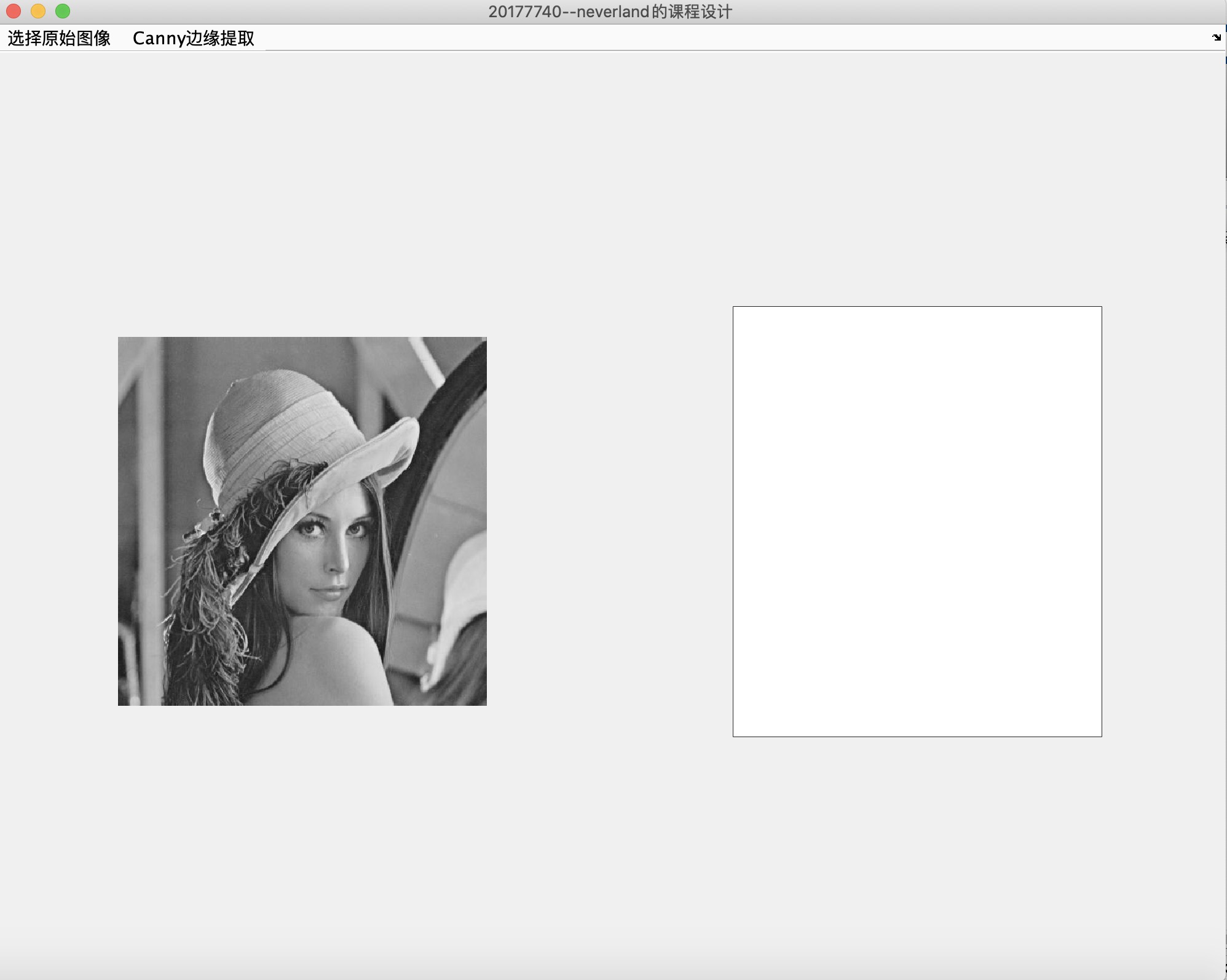
Task: Click inside the empty white result axes
Action: click(917, 521)
